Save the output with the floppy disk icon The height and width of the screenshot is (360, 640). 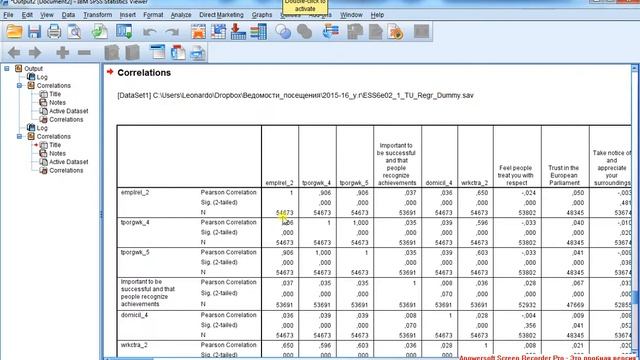pos(34,31)
